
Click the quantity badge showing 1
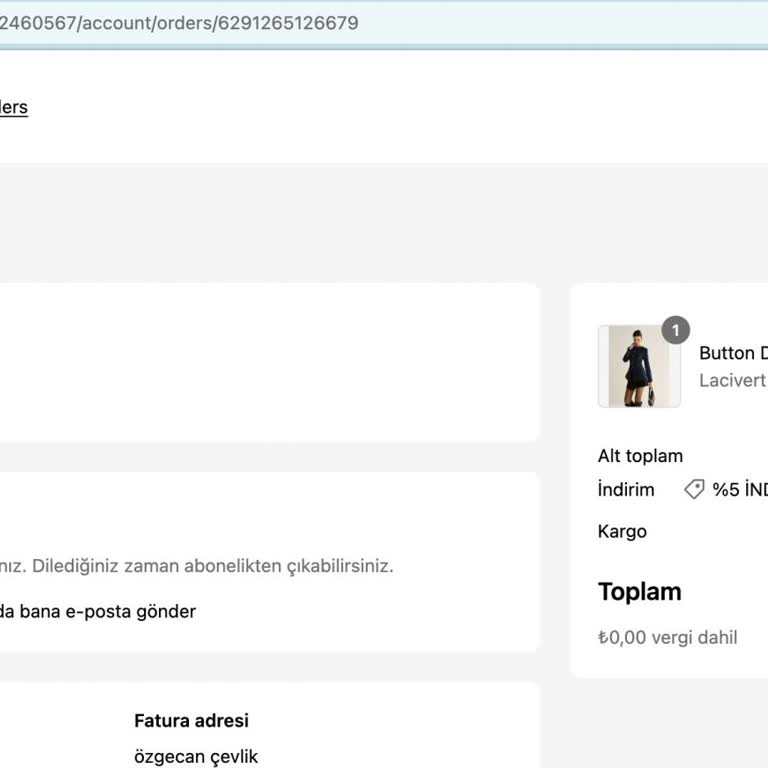675,330
